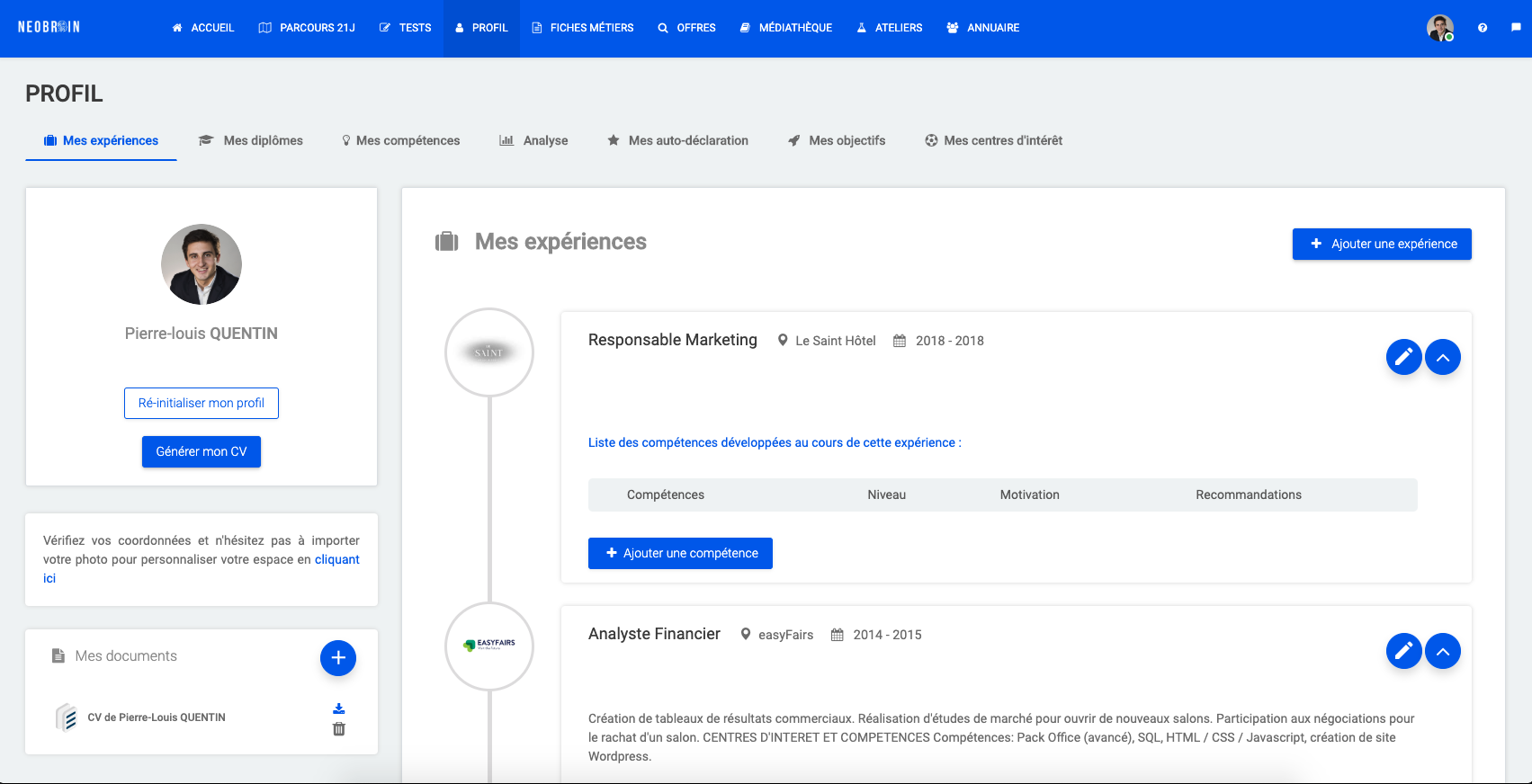This screenshot has width=1532, height=784.
Task: Open the Médiathèque
Action: [x=786, y=28]
